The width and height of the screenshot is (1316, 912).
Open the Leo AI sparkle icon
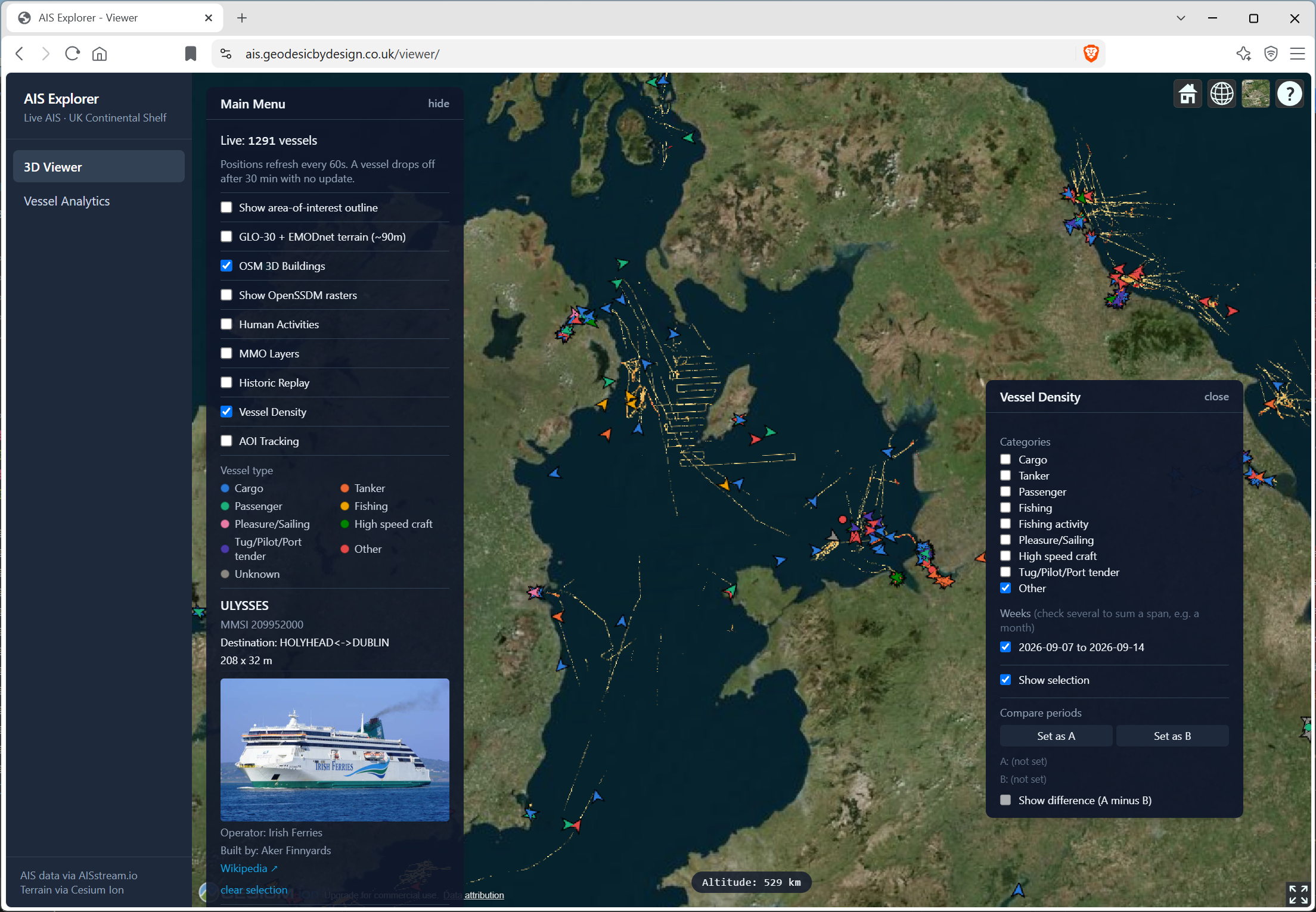(x=1243, y=54)
